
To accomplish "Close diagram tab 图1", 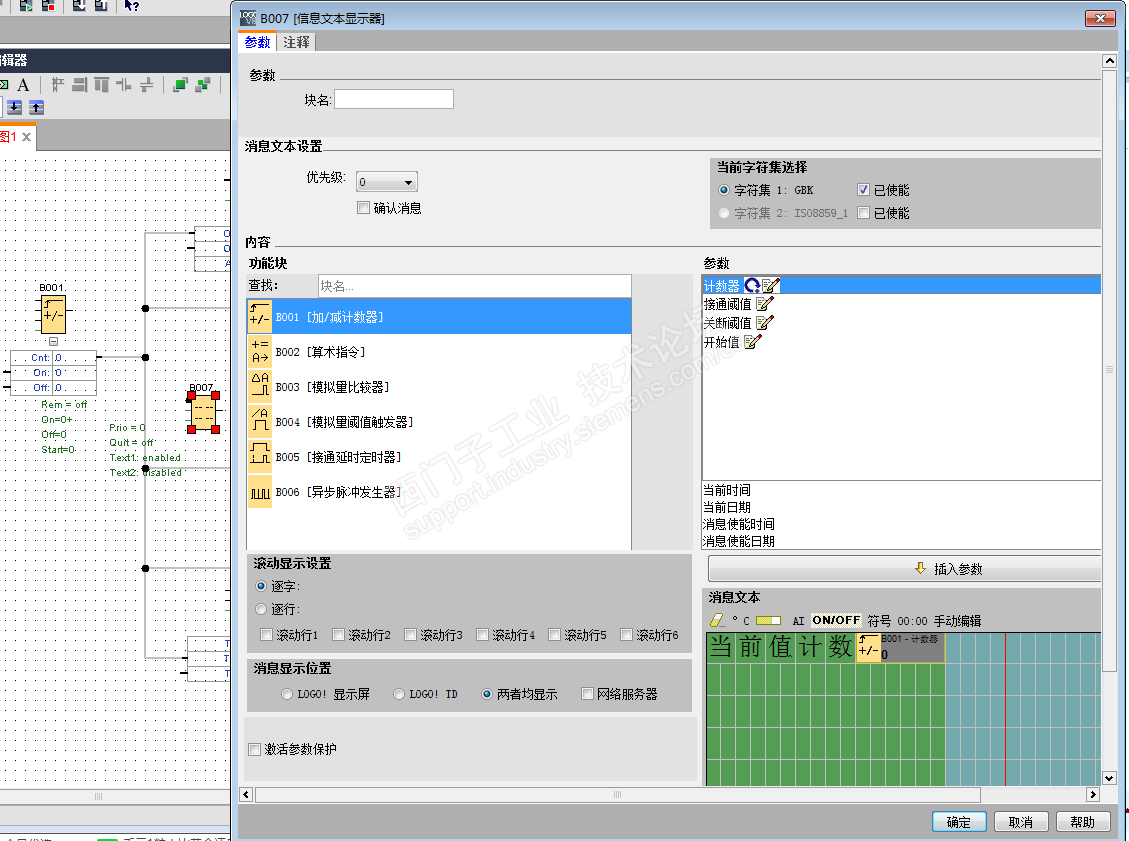I will coord(27,137).
